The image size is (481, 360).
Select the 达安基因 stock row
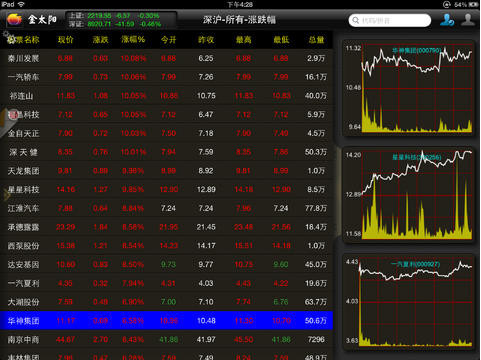pyautogui.click(x=166, y=265)
